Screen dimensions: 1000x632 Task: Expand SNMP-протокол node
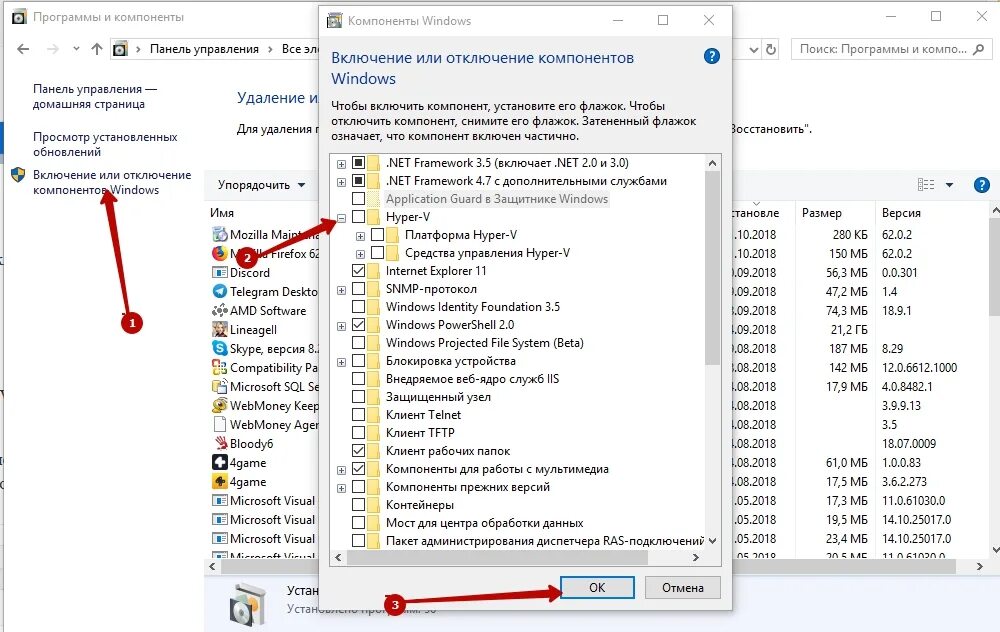tap(341, 290)
